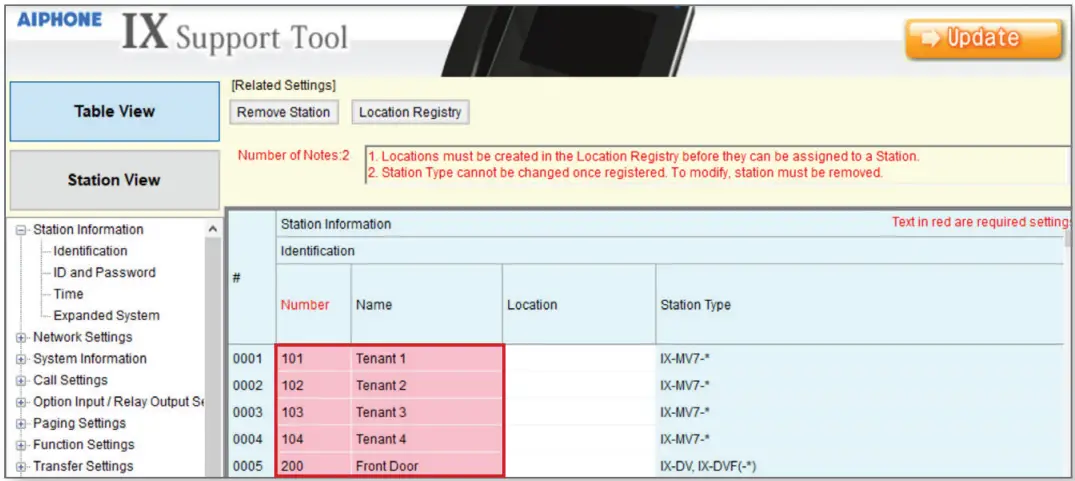1075x481 pixels.
Task: Switch to Table View
Action: tap(114, 112)
